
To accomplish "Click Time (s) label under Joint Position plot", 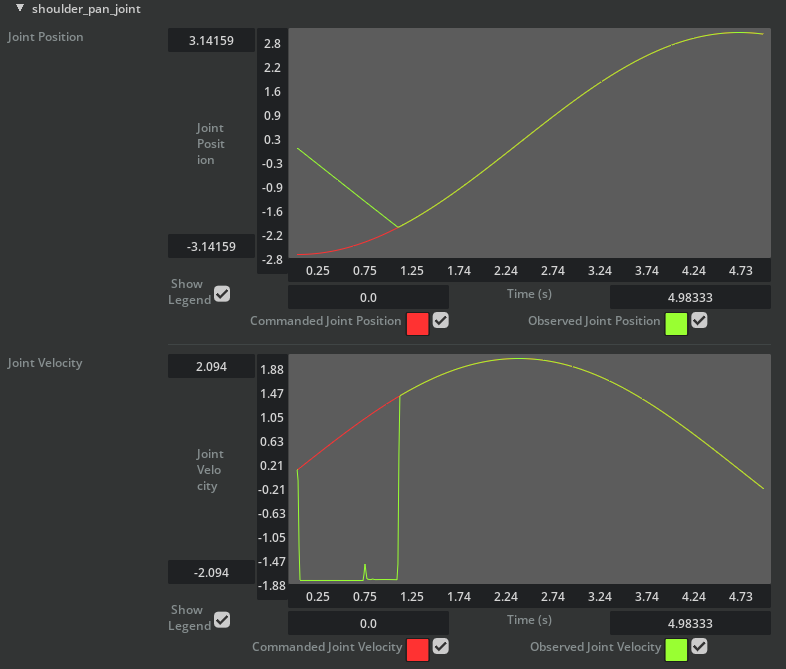I will click(x=529, y=294).
